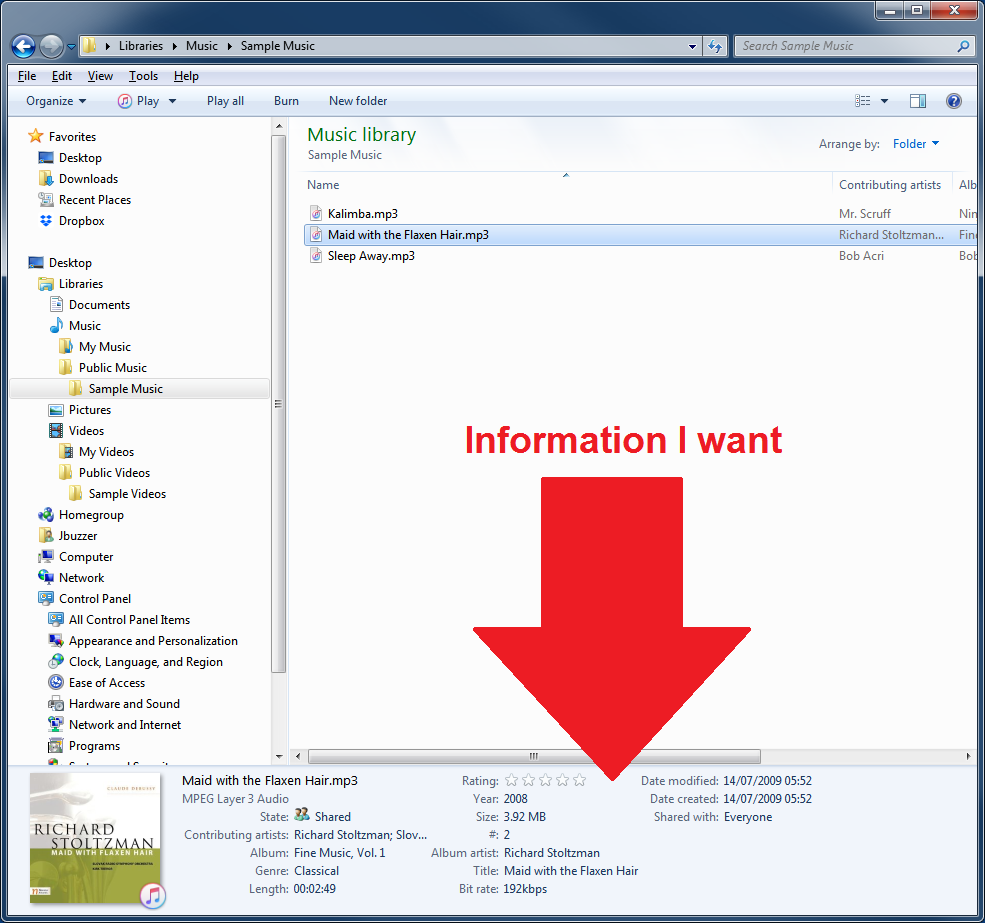Click the New folder button
Screen dimensions: 985x923
click(358, 101)
